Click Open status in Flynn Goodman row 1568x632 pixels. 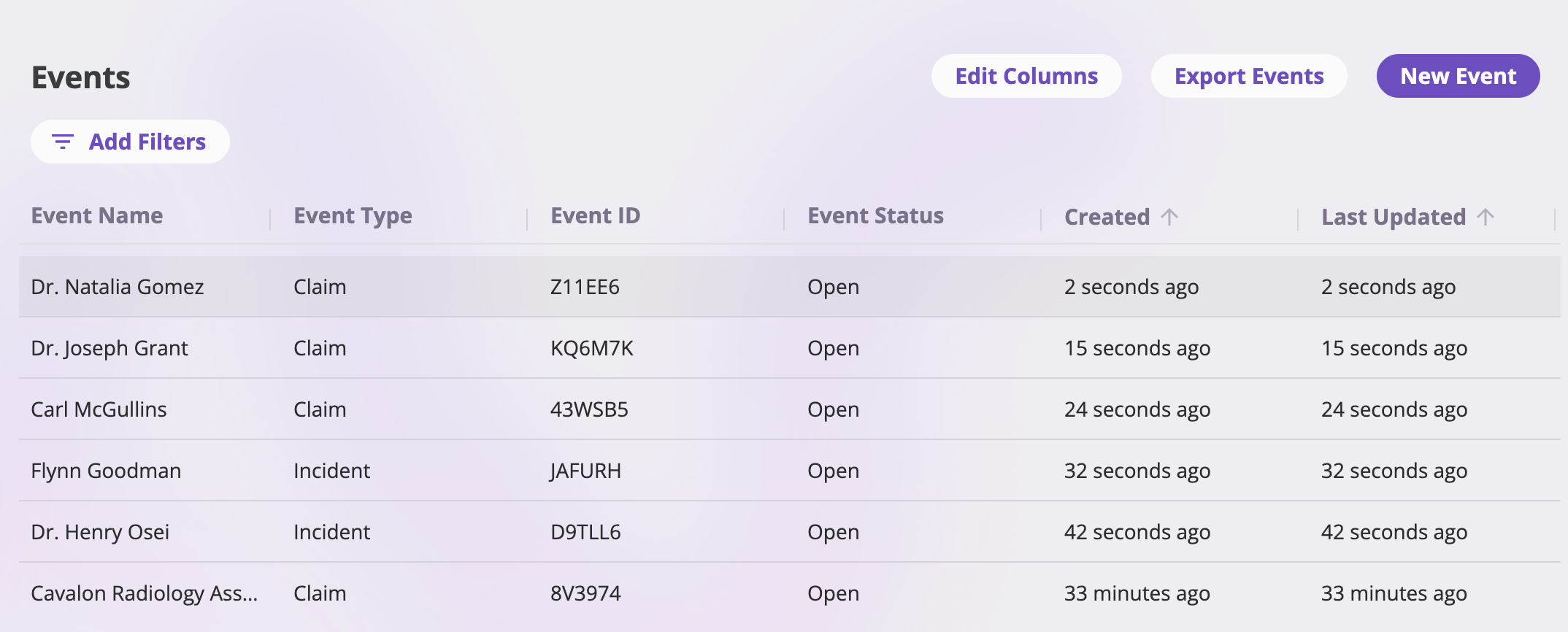(x=833, y=471)
